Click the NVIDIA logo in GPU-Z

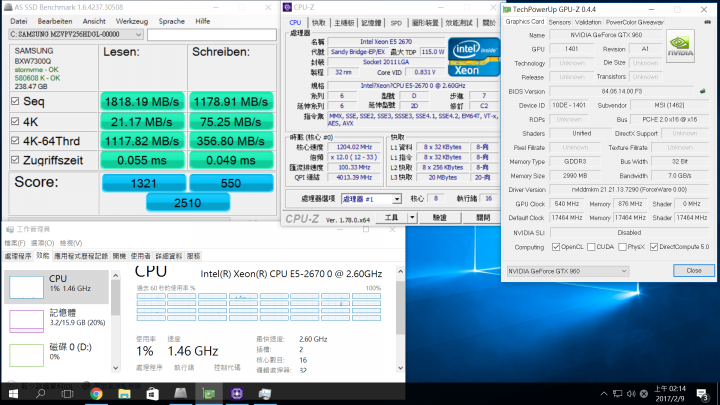pos(680,46)
